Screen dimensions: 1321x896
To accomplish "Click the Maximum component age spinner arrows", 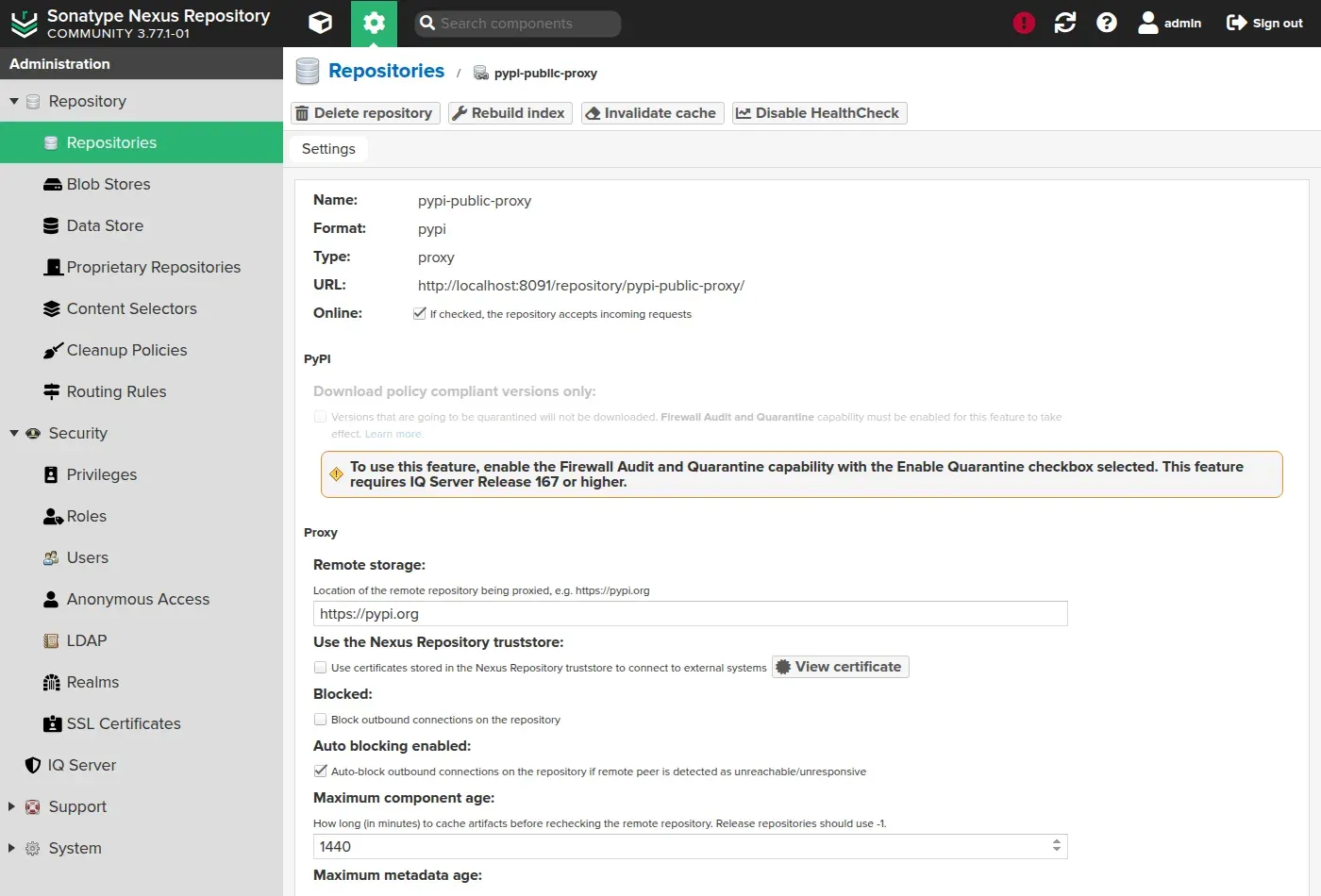I will [x=1057, y=847].
